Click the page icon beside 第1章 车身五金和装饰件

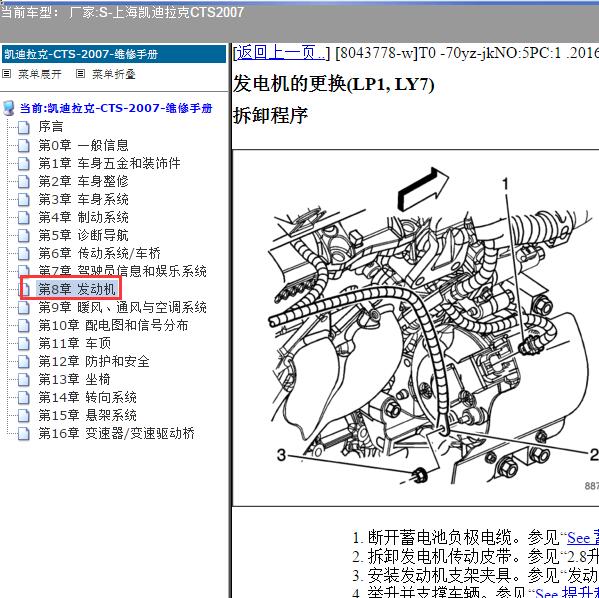click(24, 163)
